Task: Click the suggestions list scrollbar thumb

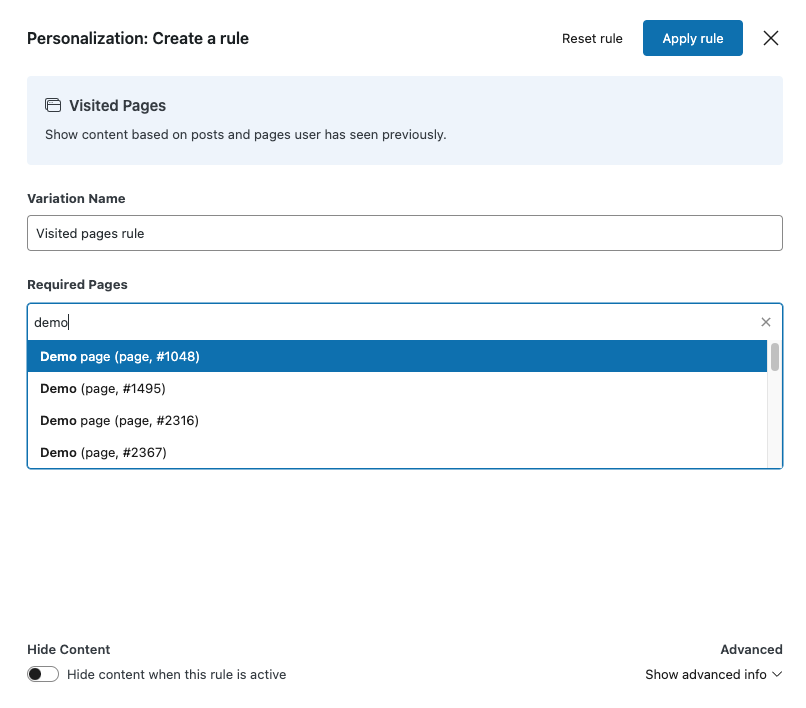Action: (775, 357)
